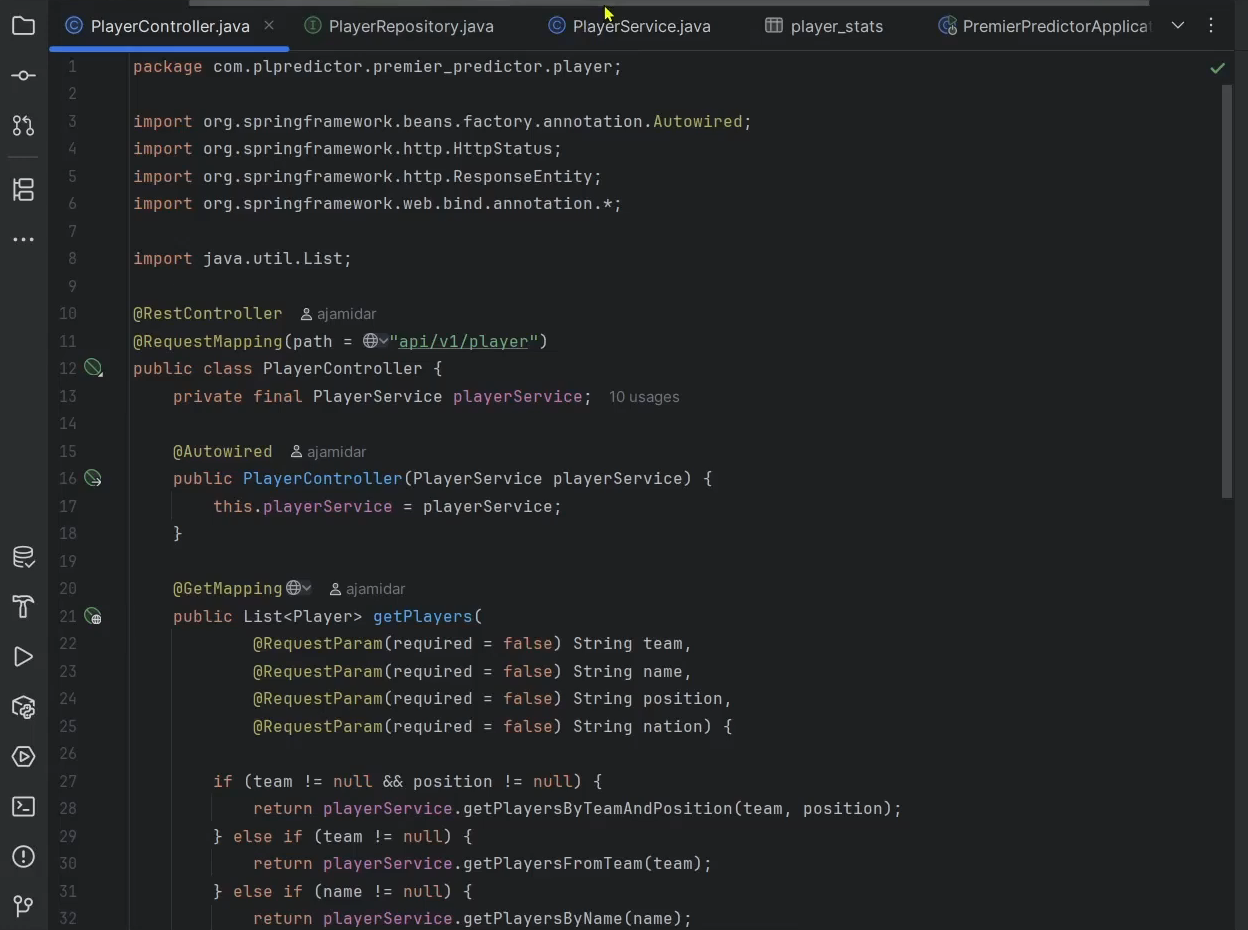Open the Problems tool window
Viewport: 1248px width, 930px height.
tap(23, 857)
